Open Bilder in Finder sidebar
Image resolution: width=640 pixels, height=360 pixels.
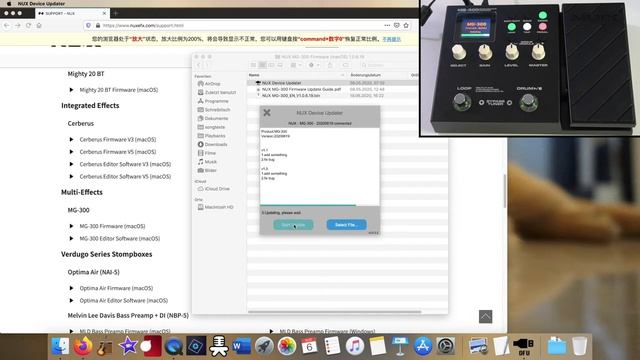(x=207, y=170)
